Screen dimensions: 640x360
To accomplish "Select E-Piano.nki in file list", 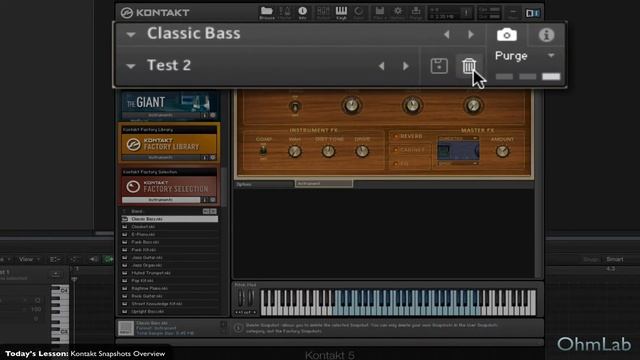I will point(169,235).
